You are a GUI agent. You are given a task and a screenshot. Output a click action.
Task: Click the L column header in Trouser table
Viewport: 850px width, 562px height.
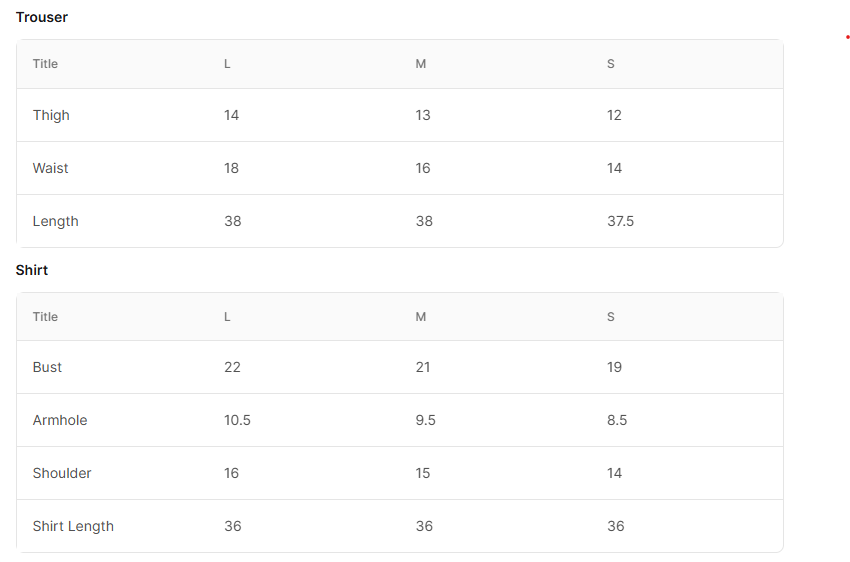227,64
